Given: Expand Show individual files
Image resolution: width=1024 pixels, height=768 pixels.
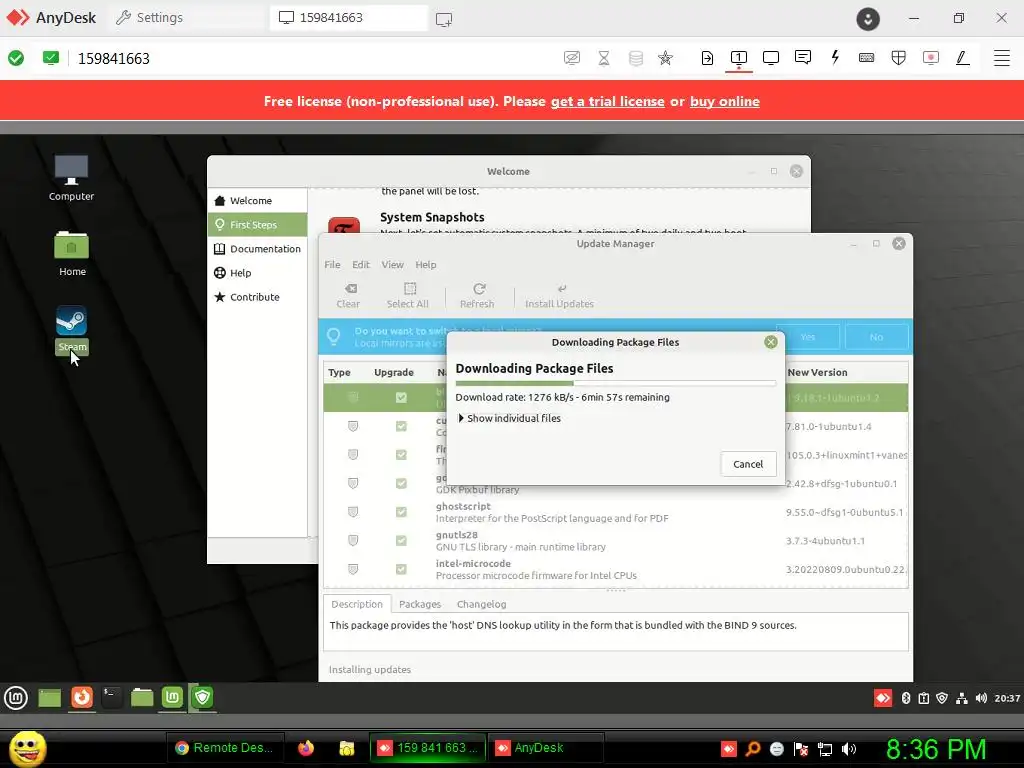Looking at the screenshot, I should coord(509,418).
